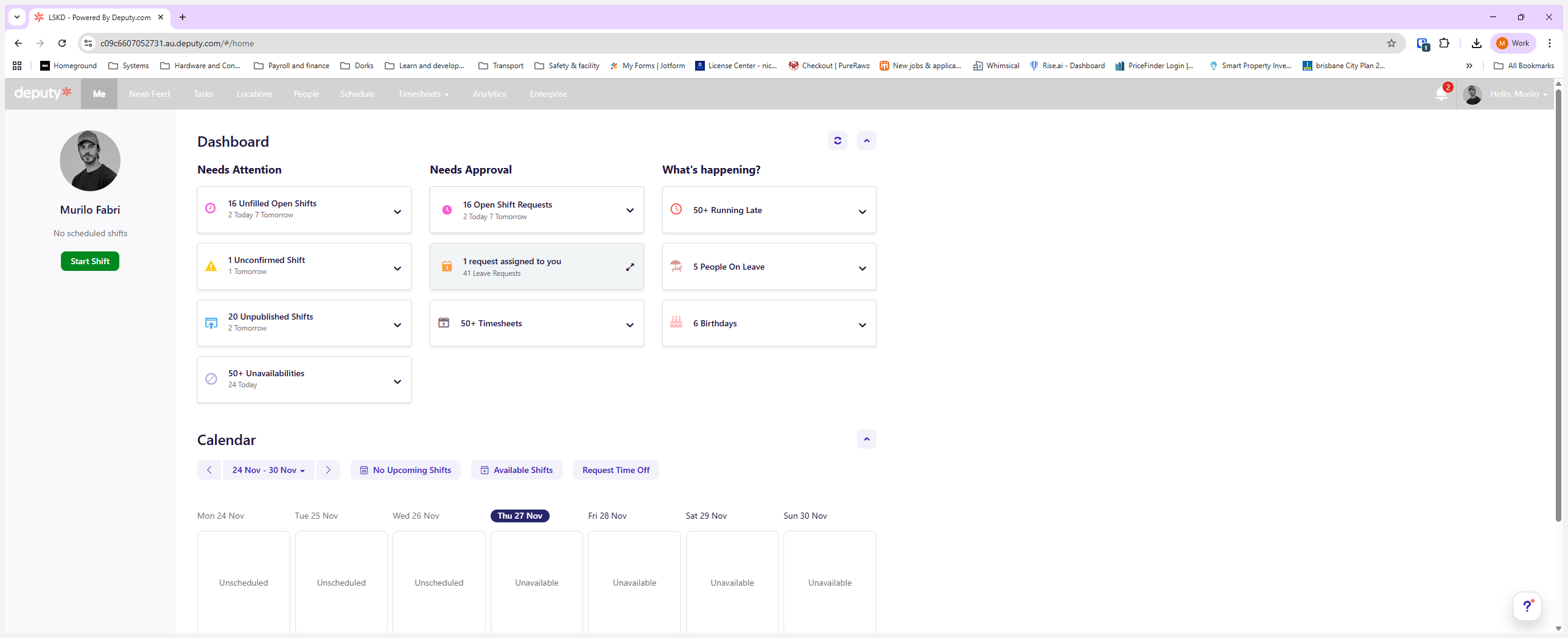Switch to the News Feed tab
Viewport: 1568px width, 638px height.
(149, 94)
